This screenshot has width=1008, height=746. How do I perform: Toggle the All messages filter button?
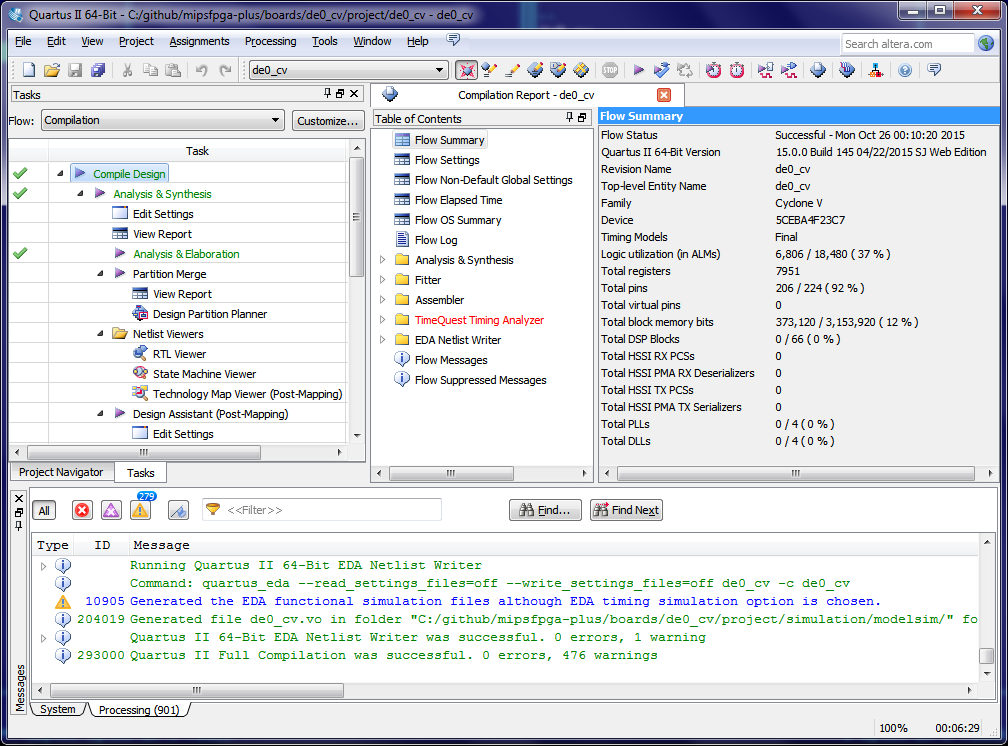click(x=44, y=510)
